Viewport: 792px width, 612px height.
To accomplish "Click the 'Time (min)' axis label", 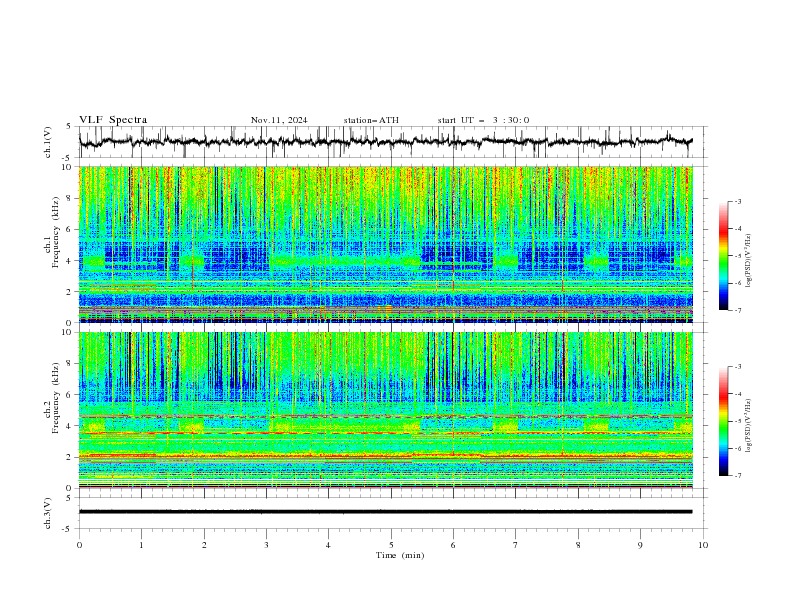I will pos(400,555).
